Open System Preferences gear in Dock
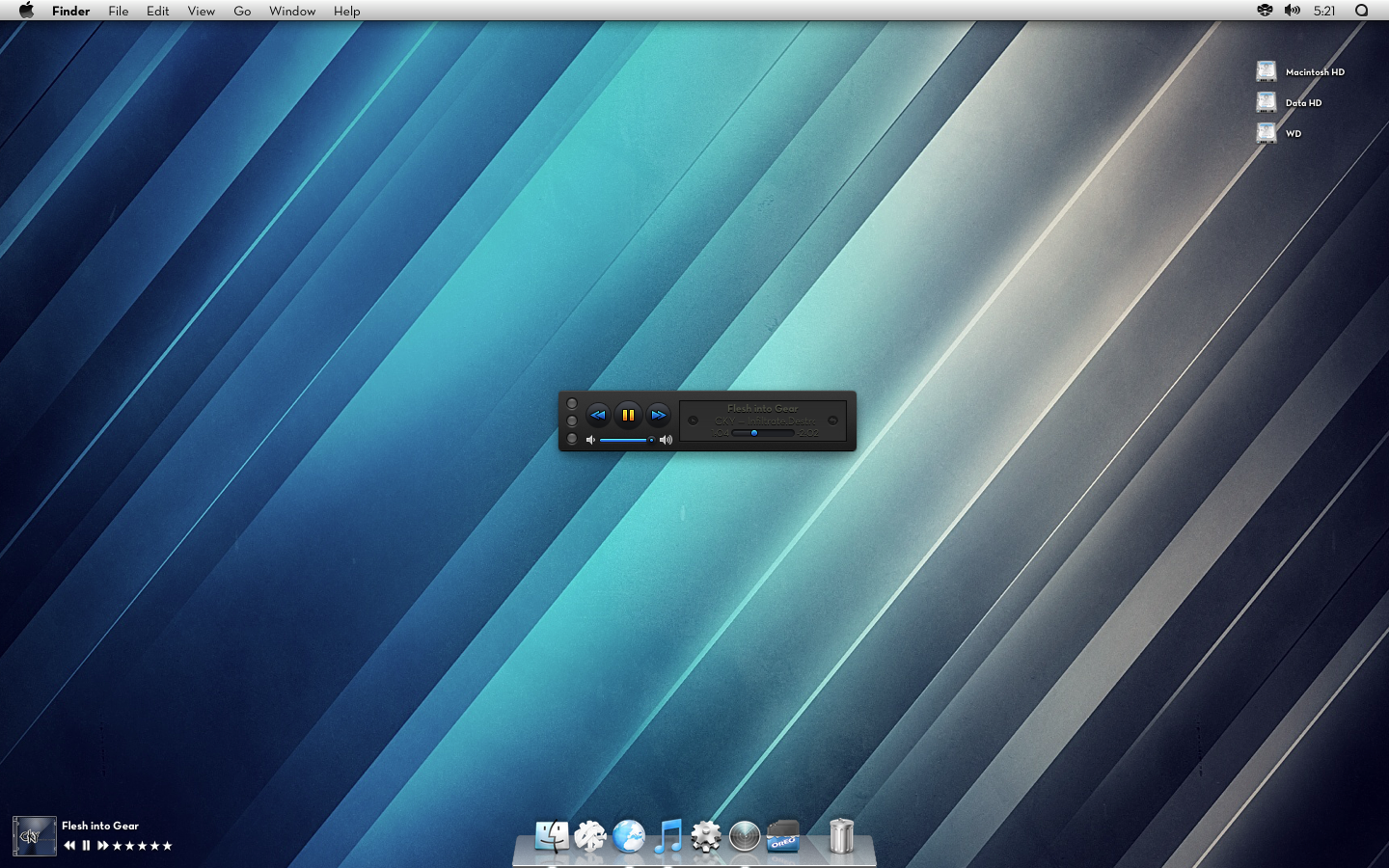 click(x=706, y=836)
